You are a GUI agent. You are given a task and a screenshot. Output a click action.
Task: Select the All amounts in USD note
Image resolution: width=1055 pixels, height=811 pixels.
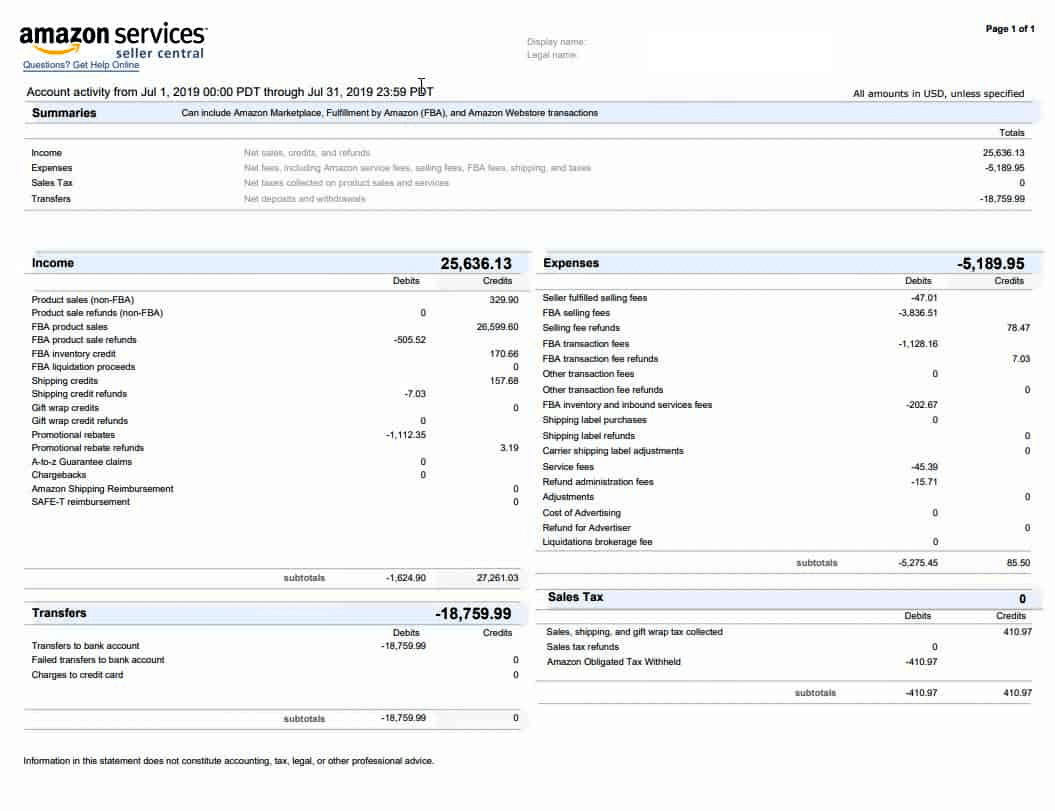click(939, 94)
